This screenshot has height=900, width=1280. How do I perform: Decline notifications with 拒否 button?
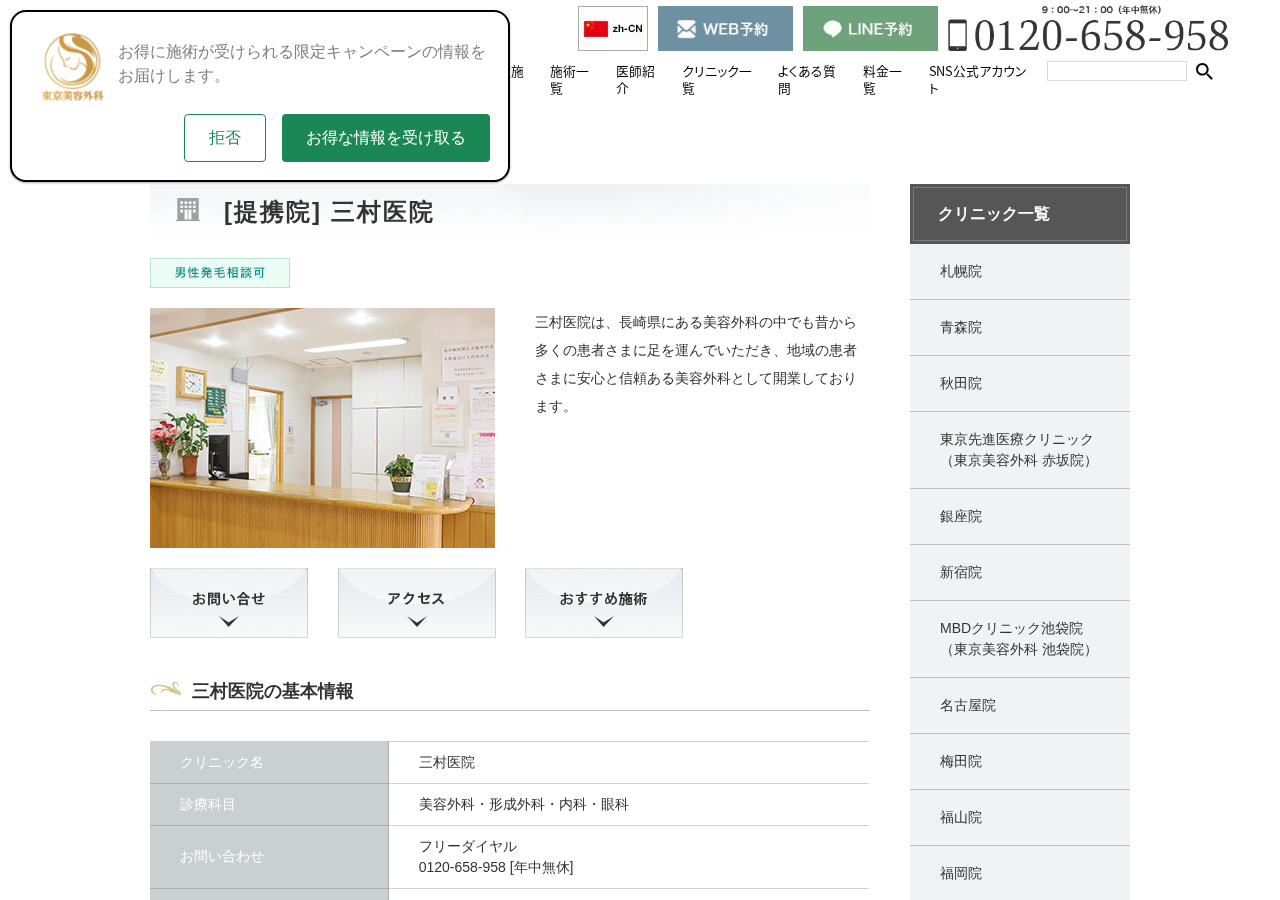(225, 138)
